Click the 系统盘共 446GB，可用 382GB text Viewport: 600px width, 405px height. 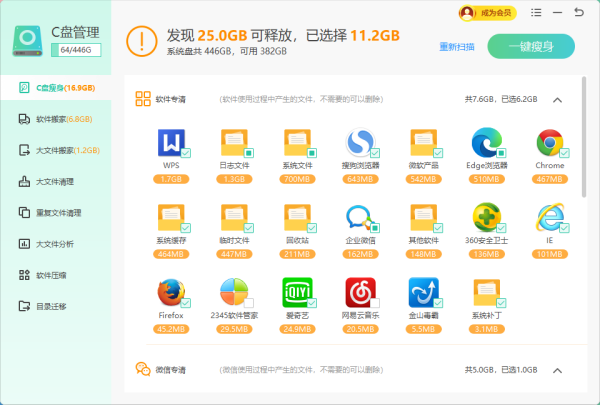[x=227, y=51]
